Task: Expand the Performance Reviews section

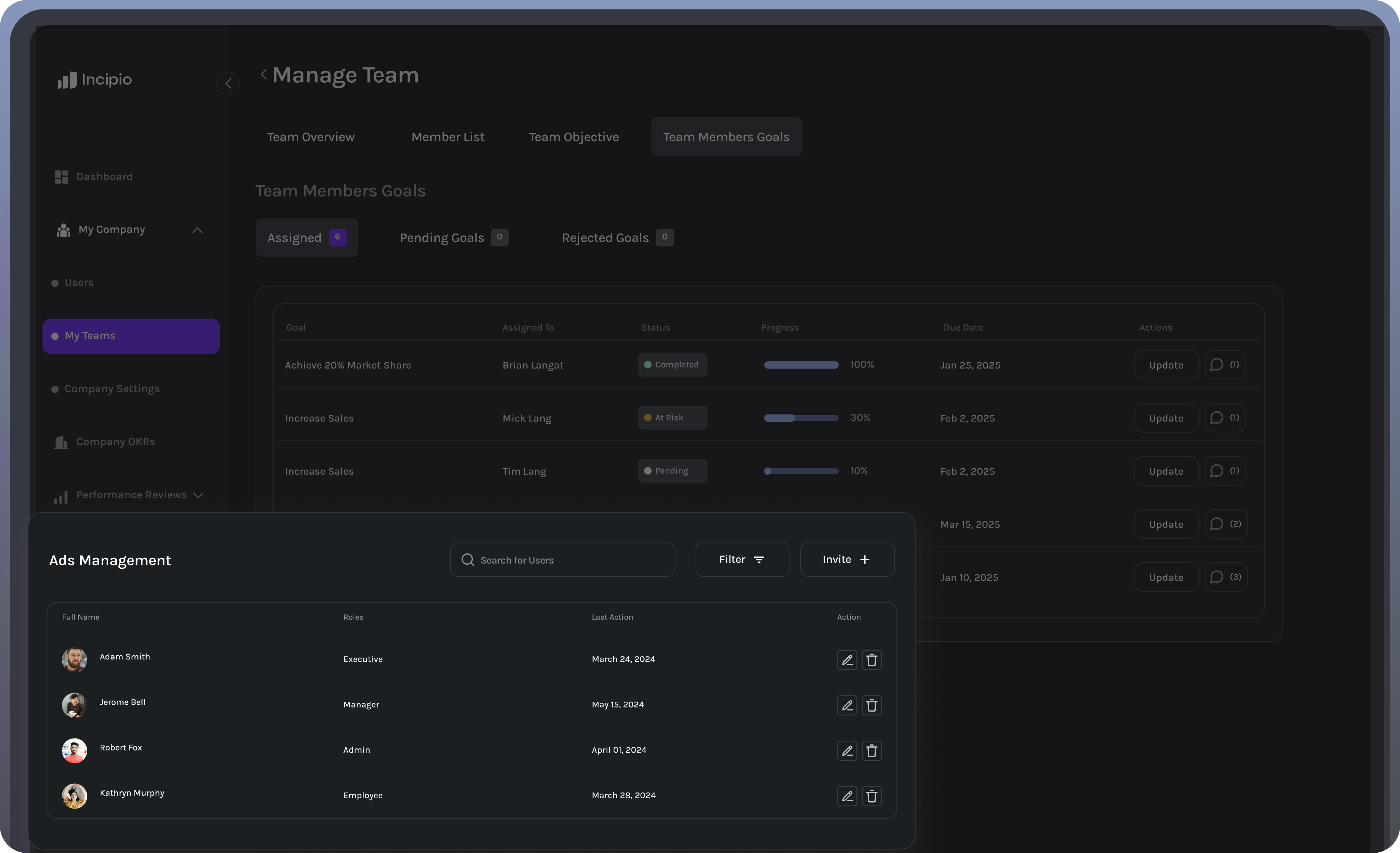Action: pyautogui.click(x=198, y=495)
